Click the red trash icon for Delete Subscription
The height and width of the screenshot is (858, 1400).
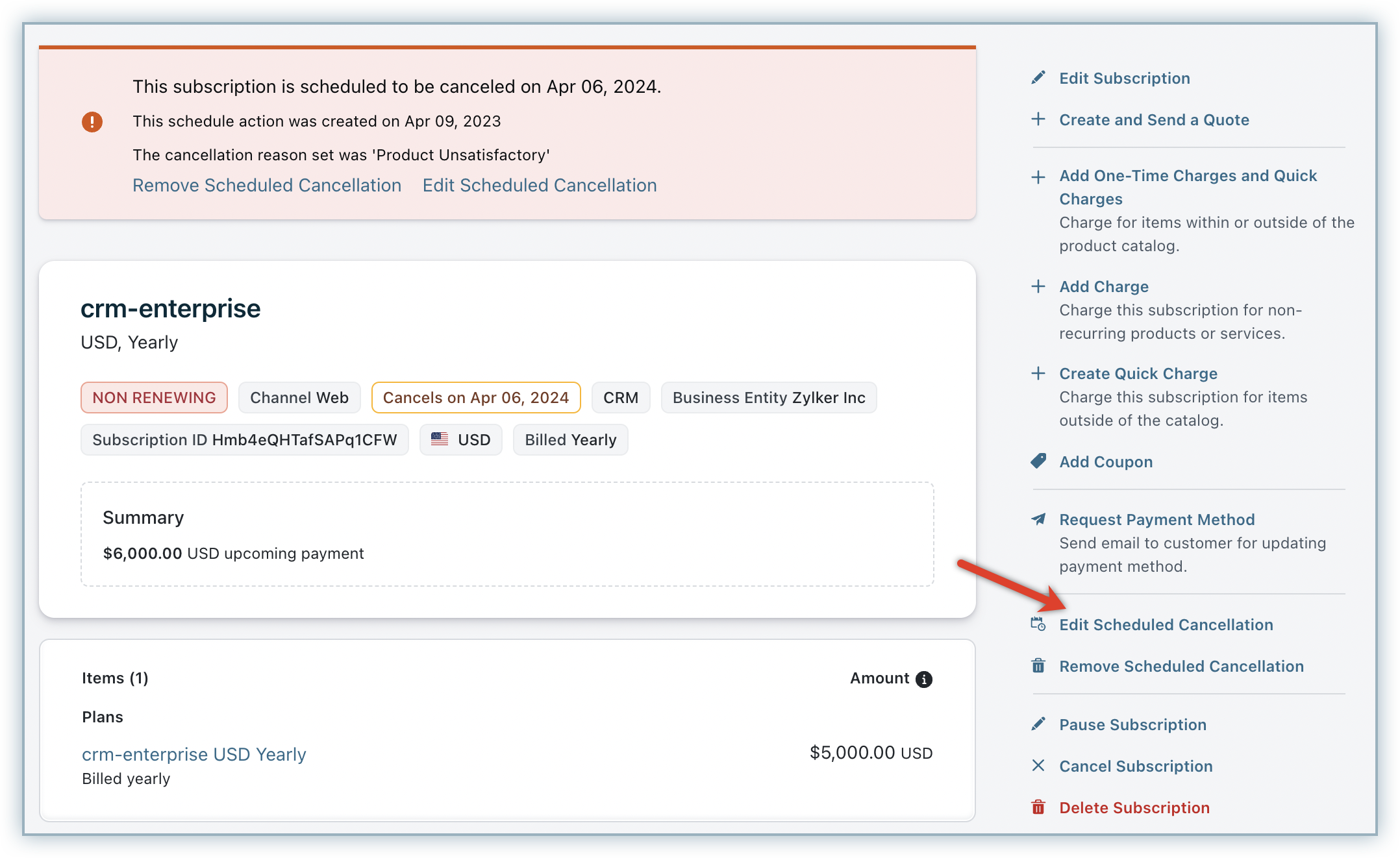point(1038,807)
